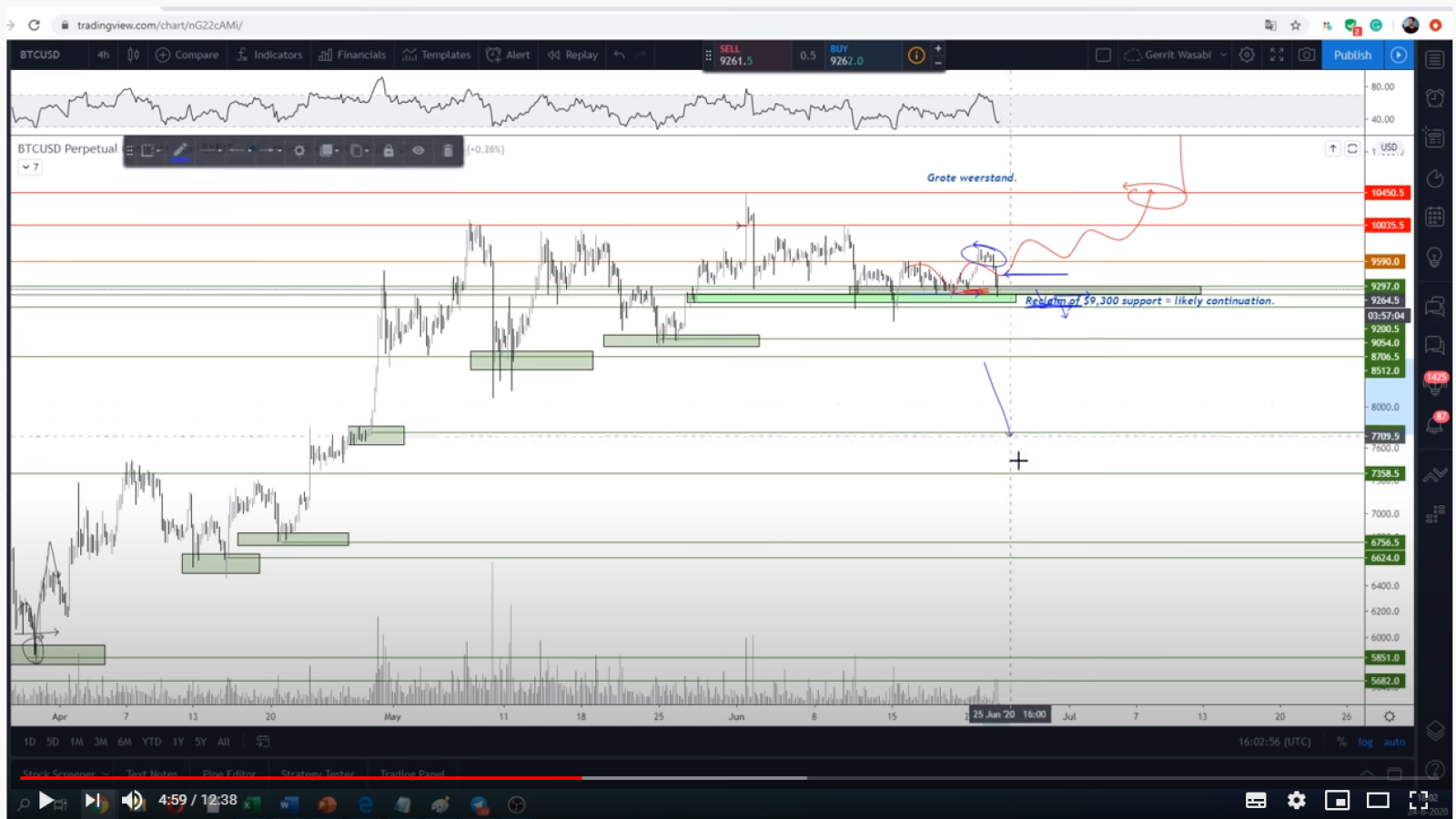Decrease order quantity with minus button
The width and height of the screenshot is (1456, 819).
point(938,63)
